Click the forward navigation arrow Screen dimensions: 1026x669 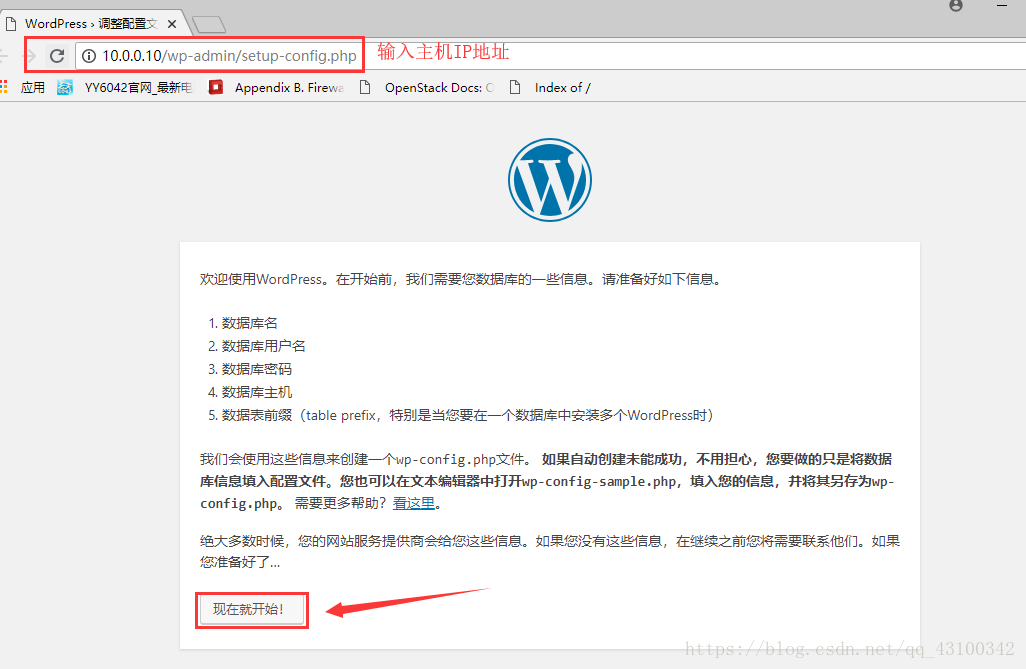29,56
